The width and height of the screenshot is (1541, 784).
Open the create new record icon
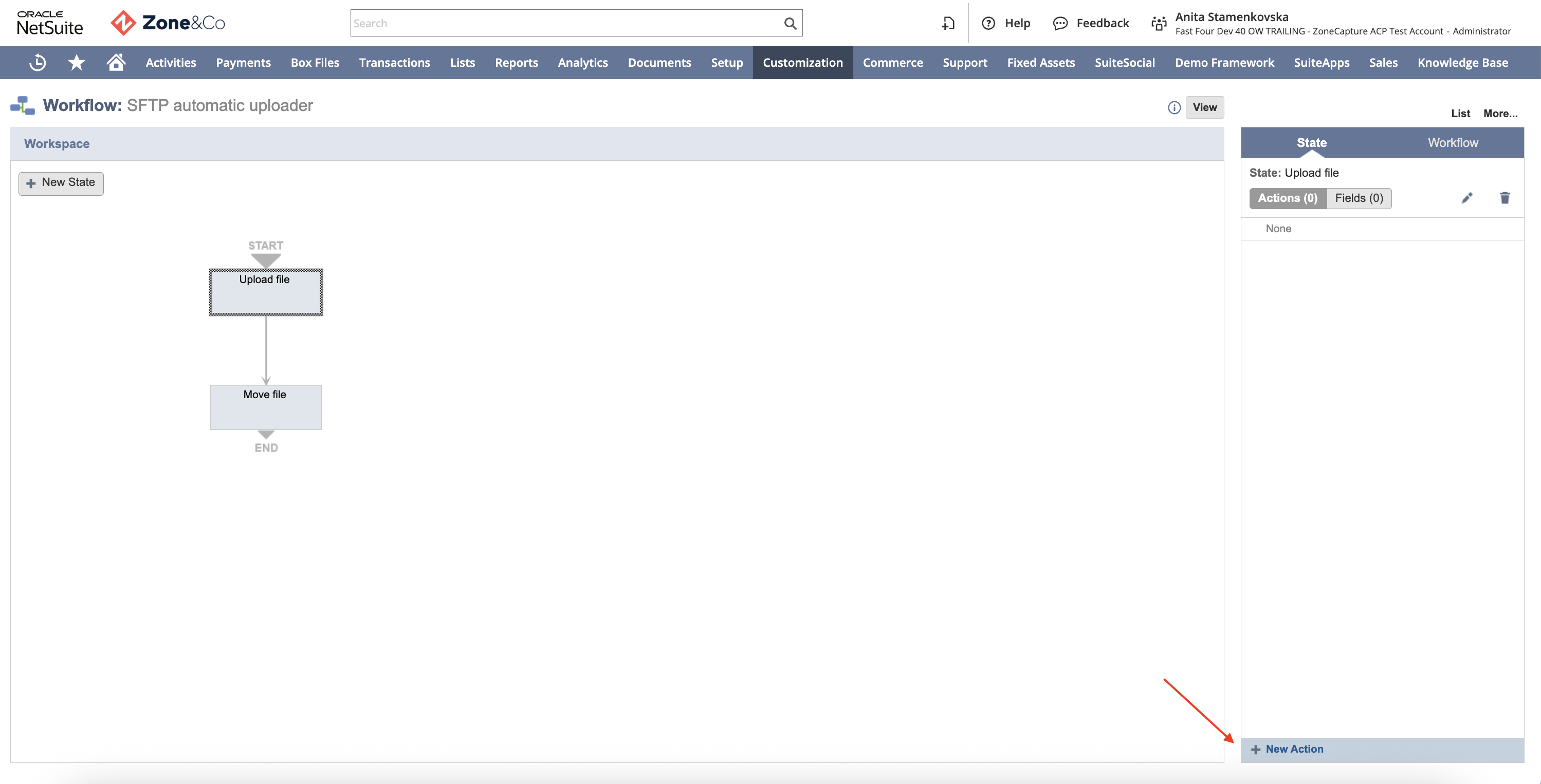click(x=948, y=23)
